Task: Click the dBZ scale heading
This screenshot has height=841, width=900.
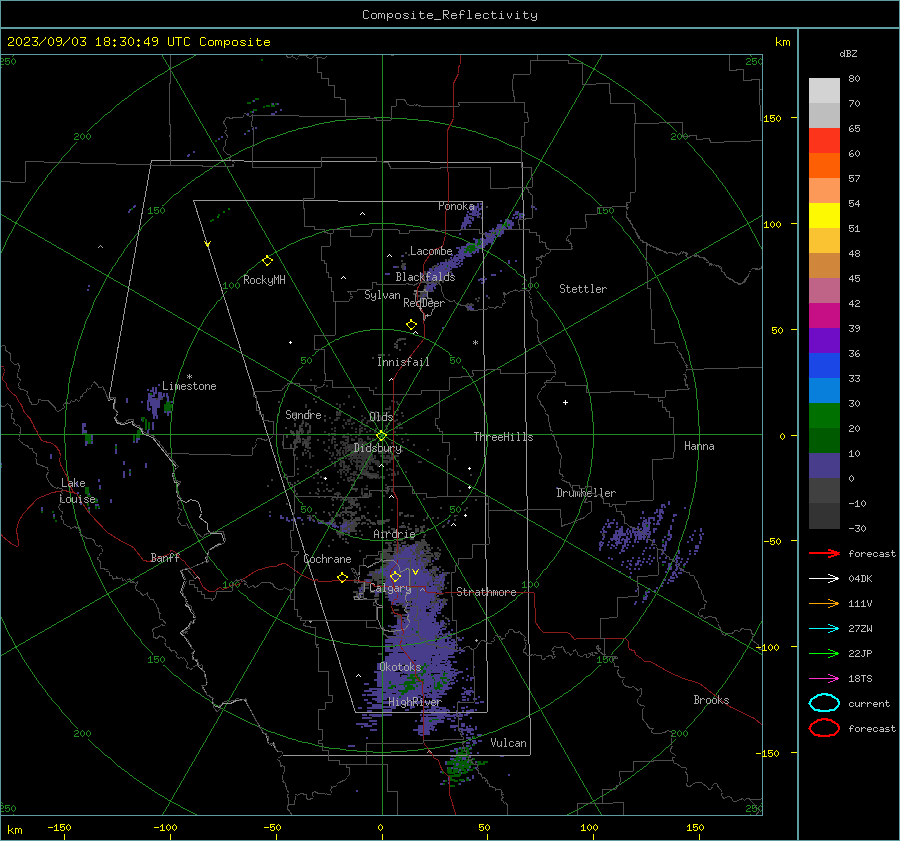Action: point(848,53)
